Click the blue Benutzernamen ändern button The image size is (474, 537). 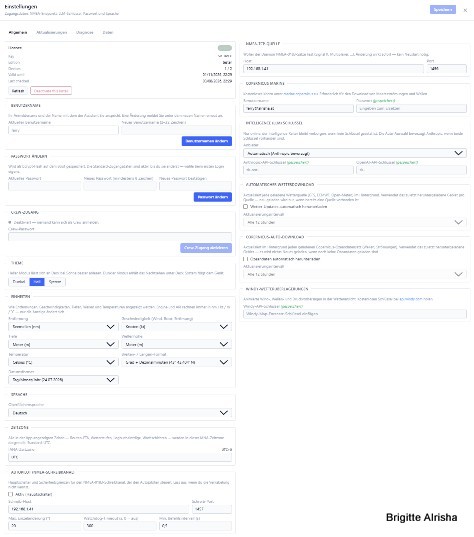pos(207,141)
